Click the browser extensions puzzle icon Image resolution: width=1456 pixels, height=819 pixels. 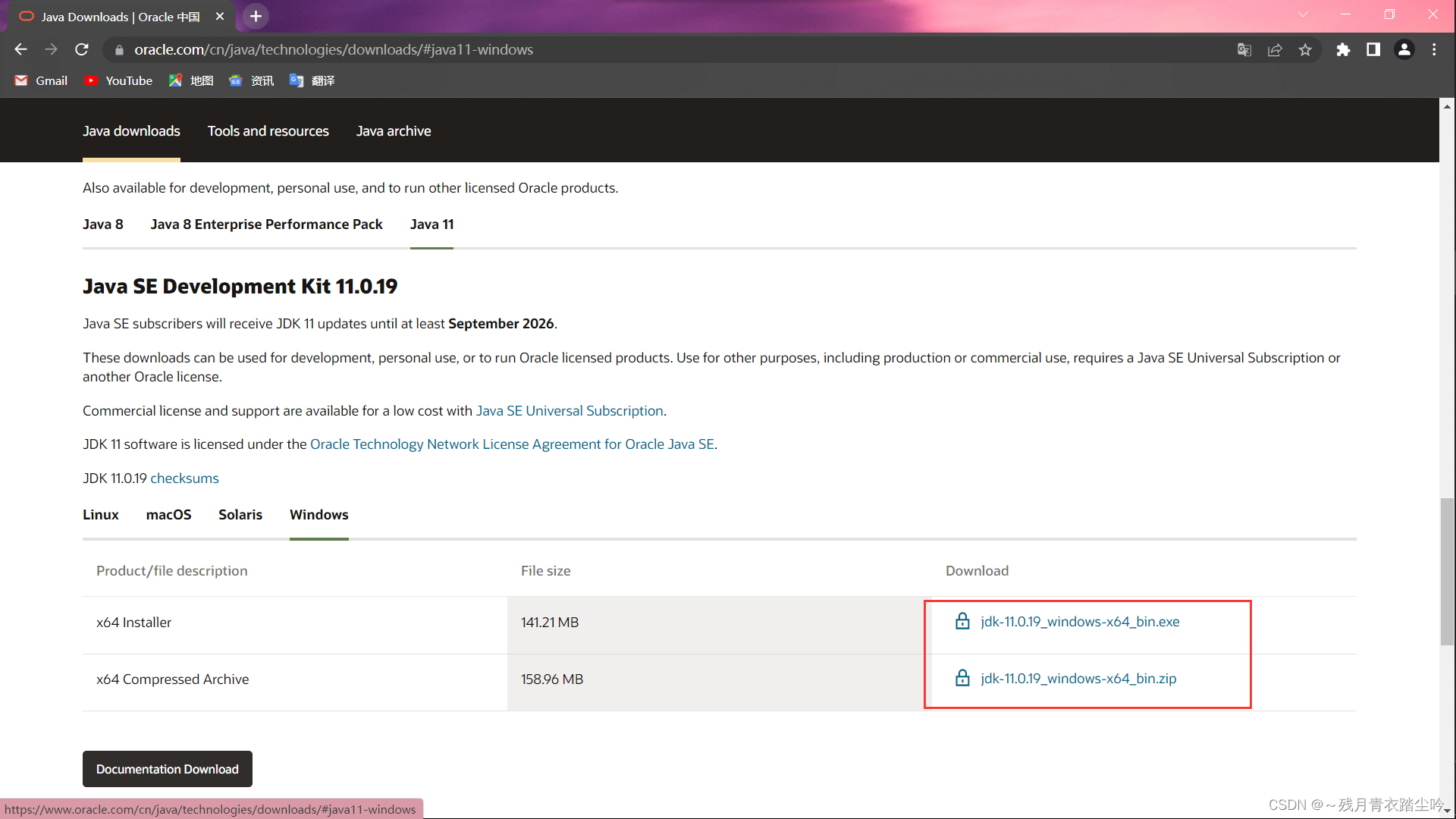1344,49
